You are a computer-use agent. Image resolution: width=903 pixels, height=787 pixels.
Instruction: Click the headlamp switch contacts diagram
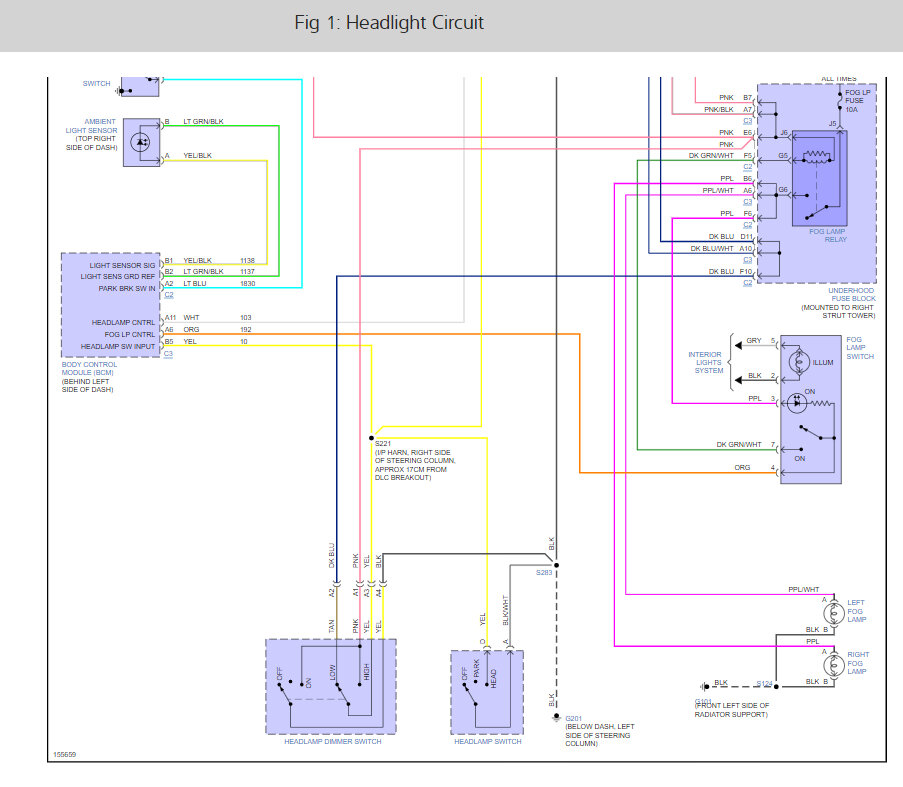(487, 692)
